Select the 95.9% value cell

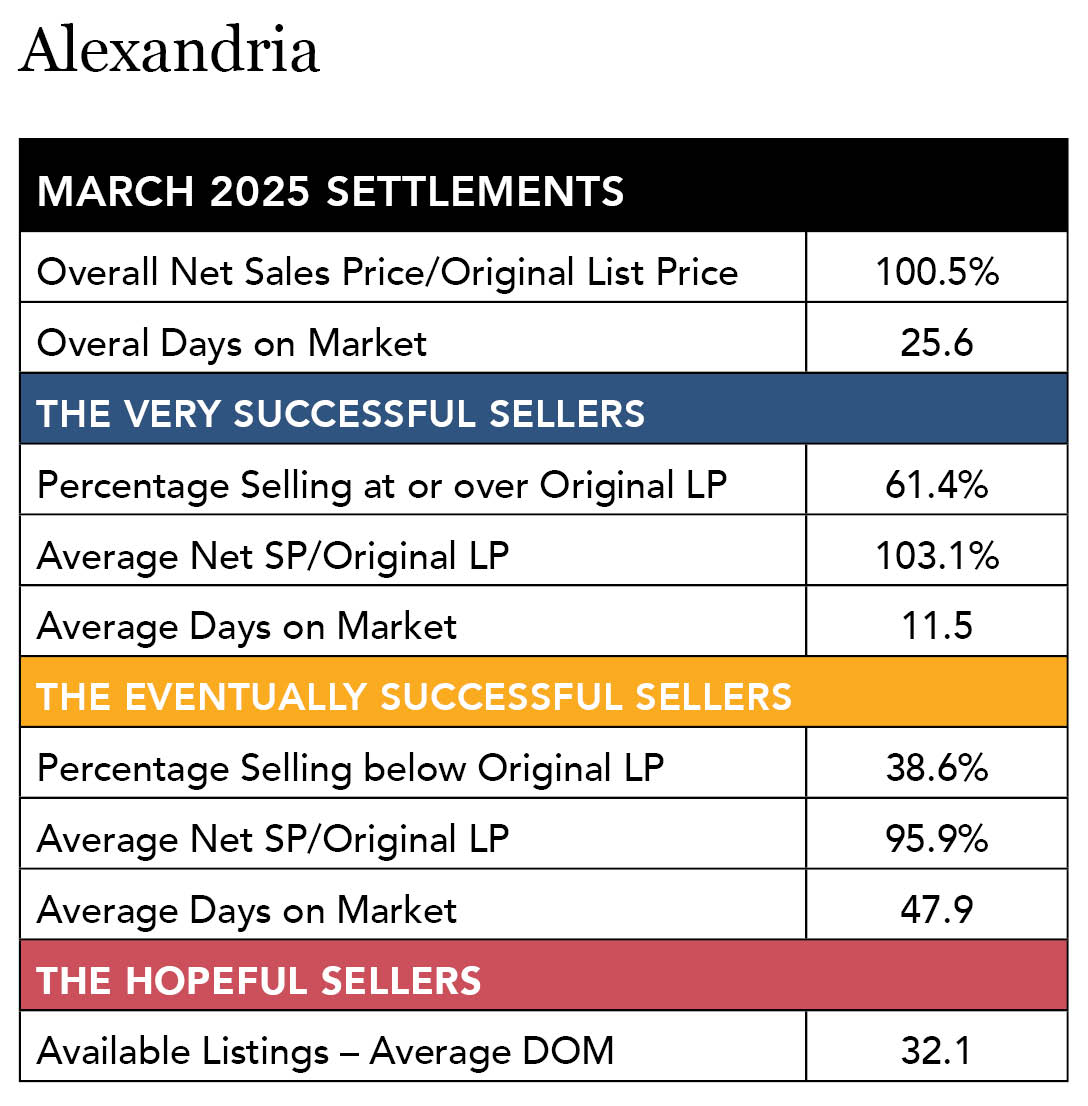[936, 839]
